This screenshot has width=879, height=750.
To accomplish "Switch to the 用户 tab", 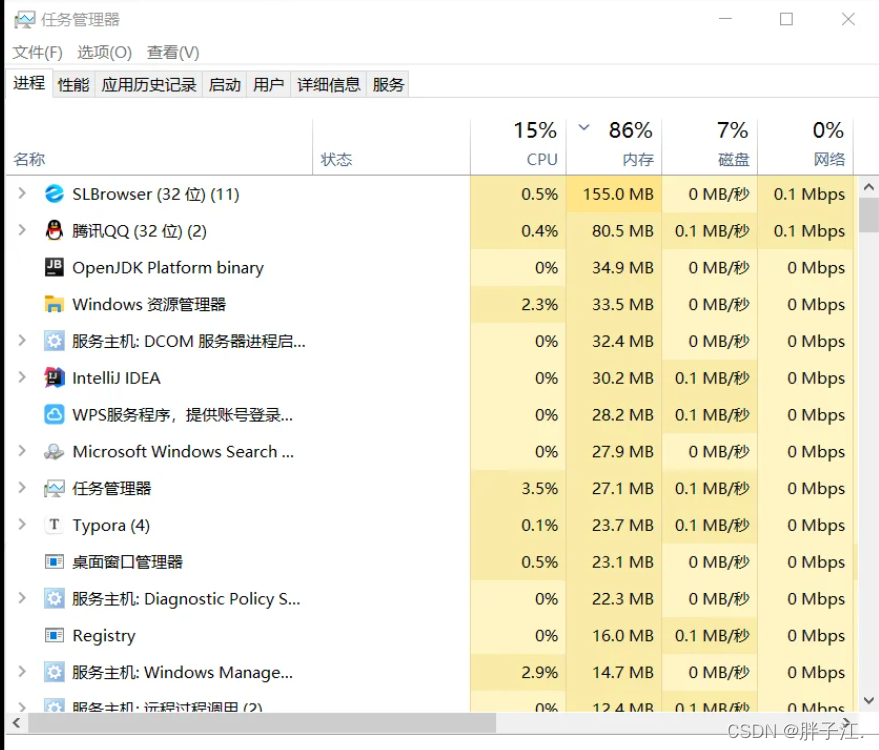I will pos(269,85).
